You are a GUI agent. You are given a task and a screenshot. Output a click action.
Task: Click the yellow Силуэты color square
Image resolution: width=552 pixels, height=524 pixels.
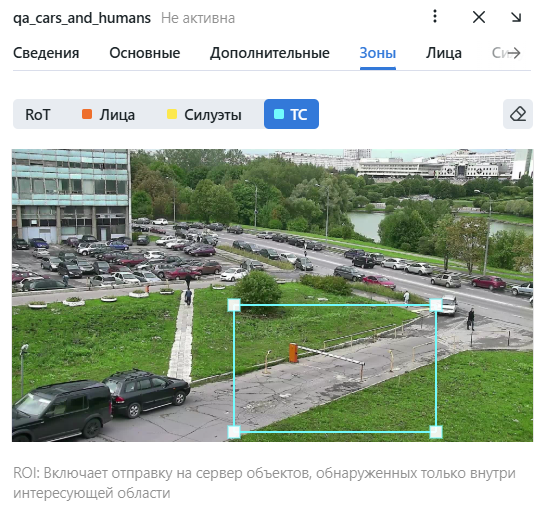click(x=171, y=114)
